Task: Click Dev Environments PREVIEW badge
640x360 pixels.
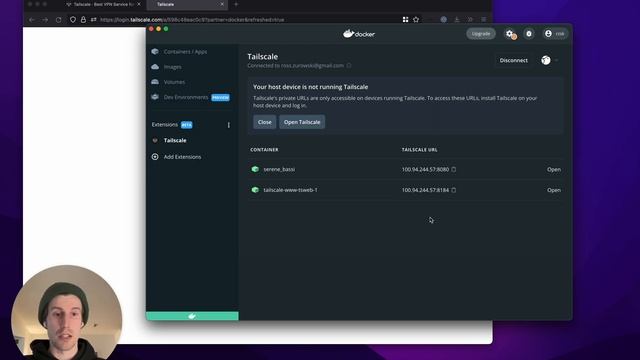Action: click(220, 98)
